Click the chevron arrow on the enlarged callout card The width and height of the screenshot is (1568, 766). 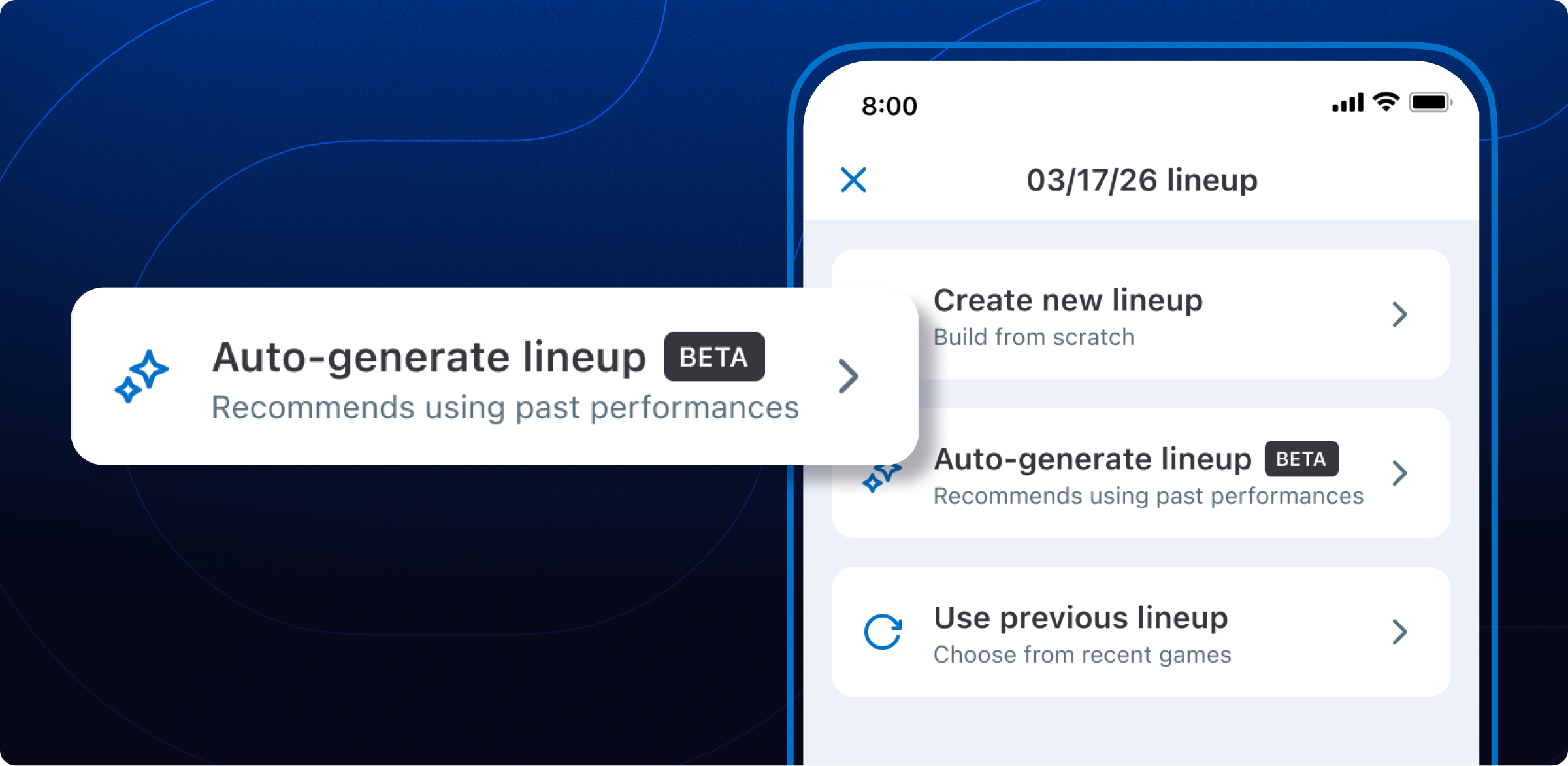click(x=848, y=376)
